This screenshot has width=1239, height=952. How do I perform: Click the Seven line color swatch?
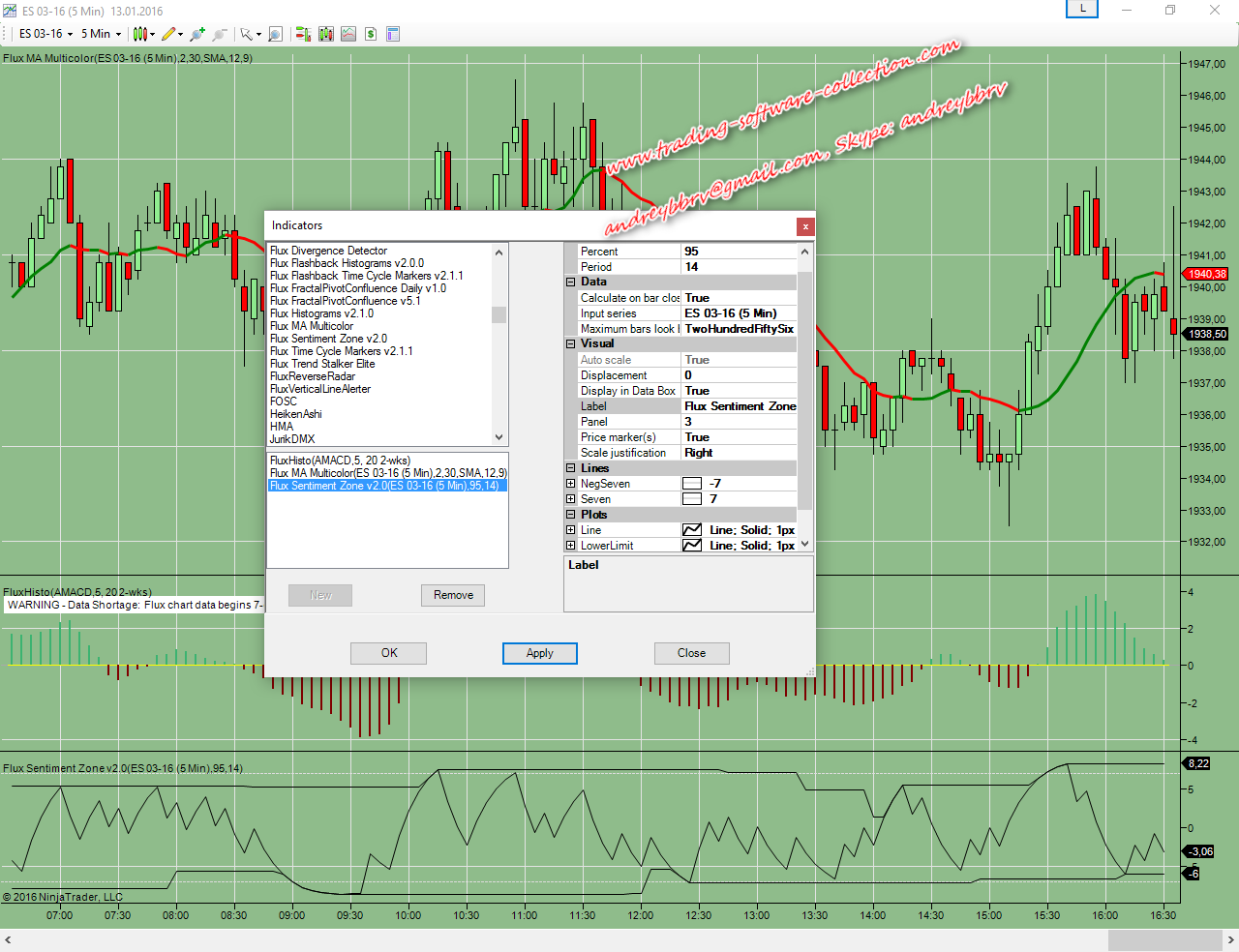(692, 499)
